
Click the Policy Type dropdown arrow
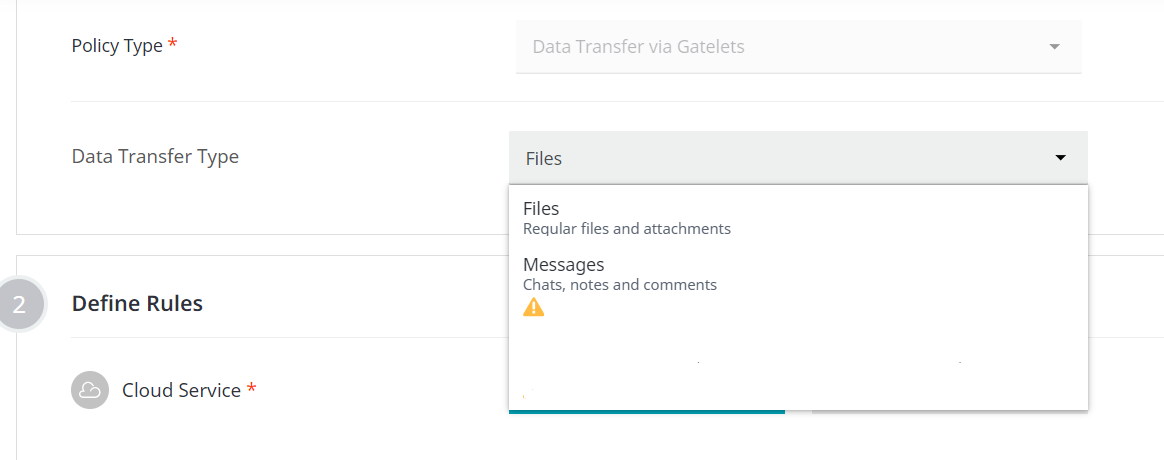(x=1054, y=47)
